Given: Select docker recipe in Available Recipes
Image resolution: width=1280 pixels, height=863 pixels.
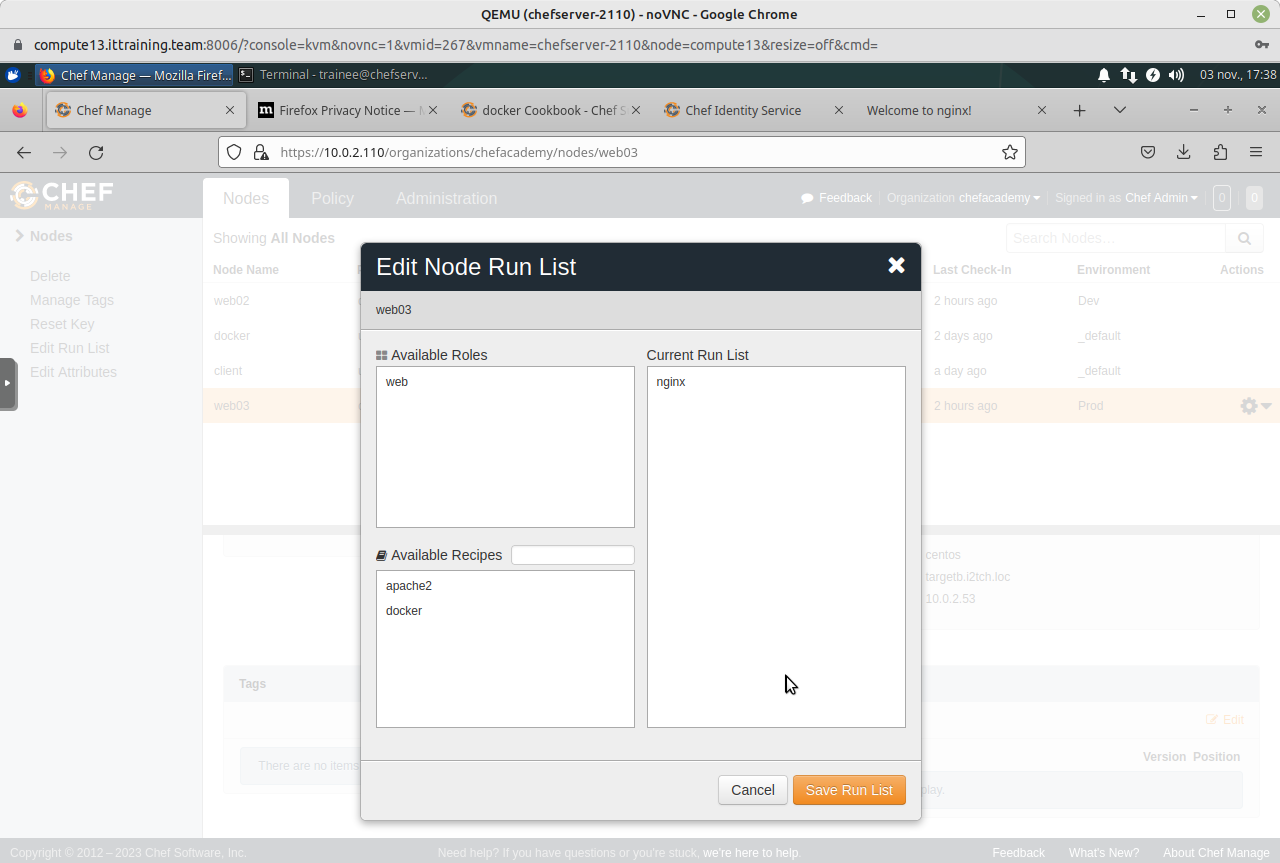Looking at the screenshot, I should pyautogui.click(x=404, y=611).
